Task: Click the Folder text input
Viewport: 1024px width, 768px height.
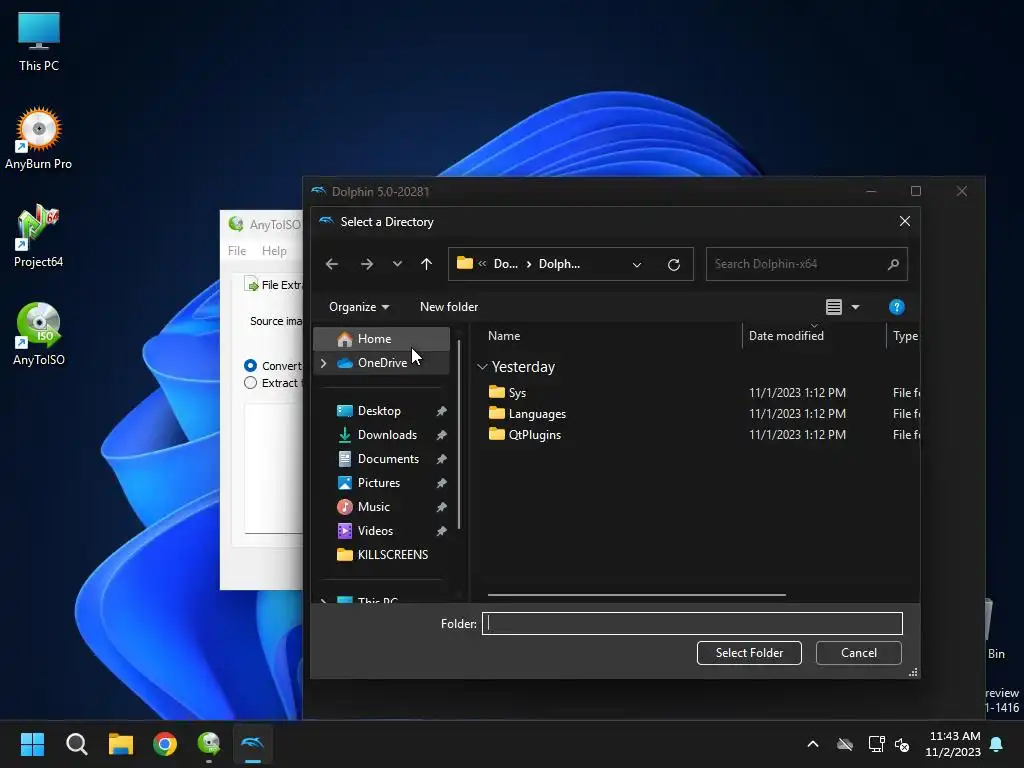Action: pos(692,624)
